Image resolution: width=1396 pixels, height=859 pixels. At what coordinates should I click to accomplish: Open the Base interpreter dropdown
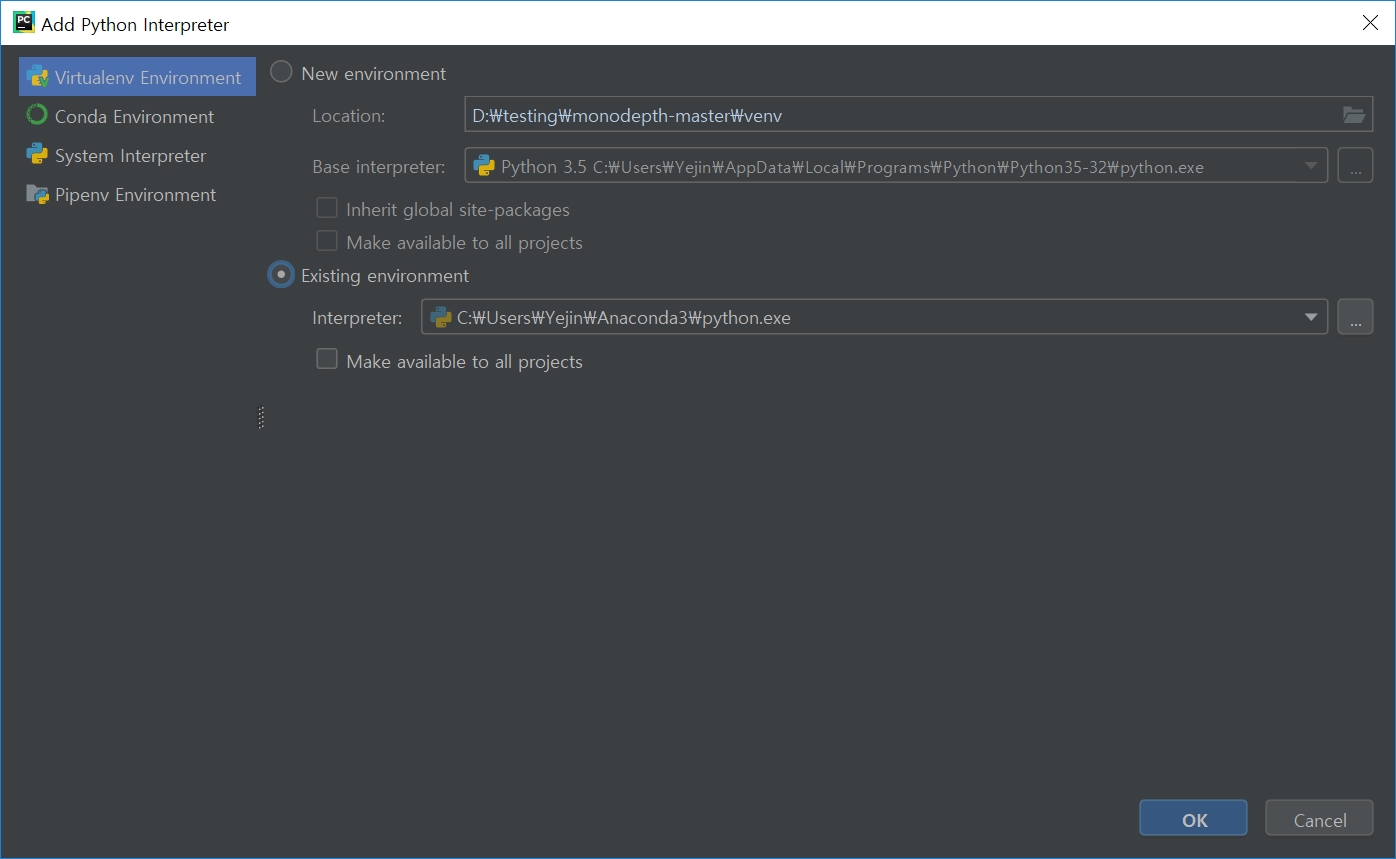896,166
